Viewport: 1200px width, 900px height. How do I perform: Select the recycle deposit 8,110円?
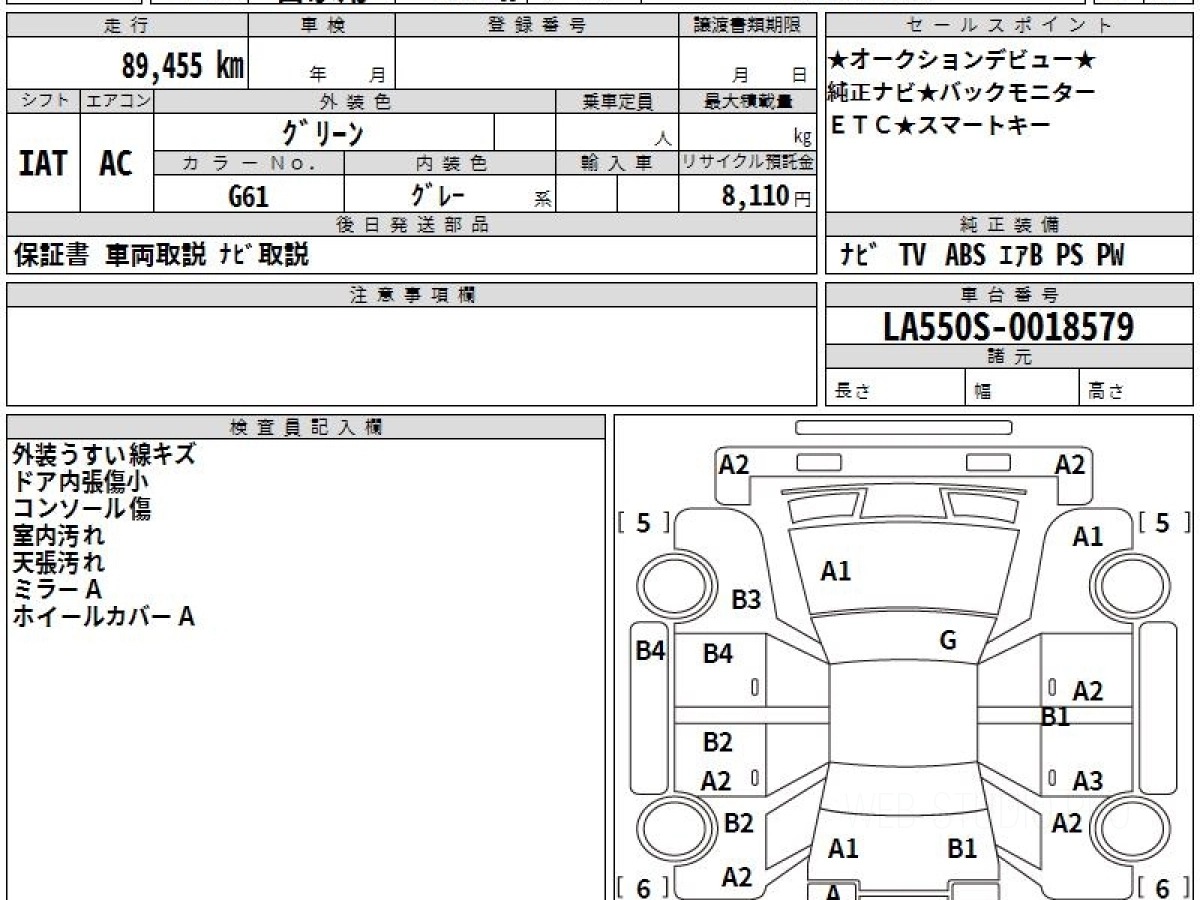766,196
